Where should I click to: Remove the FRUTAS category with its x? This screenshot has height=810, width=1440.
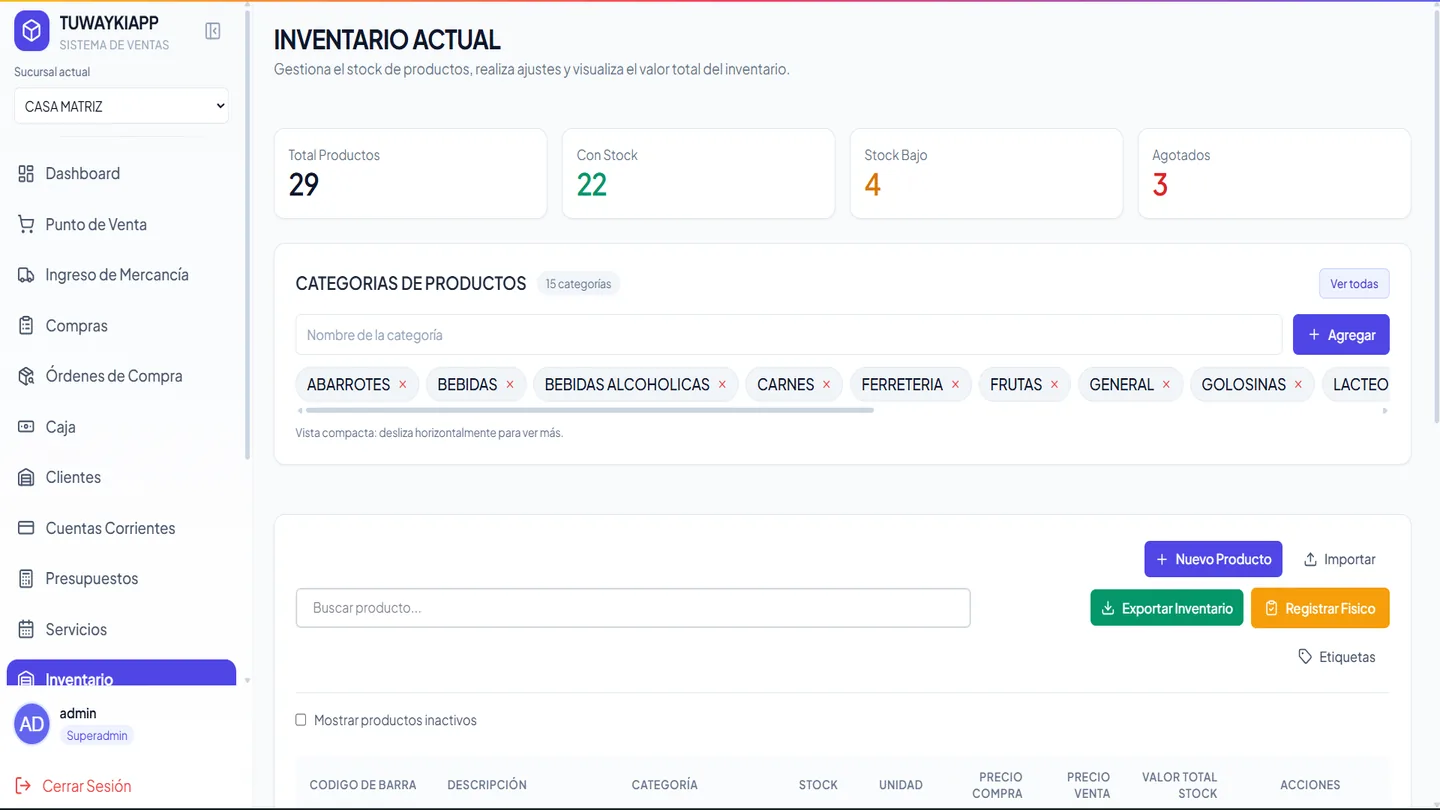click(1054, 384)
